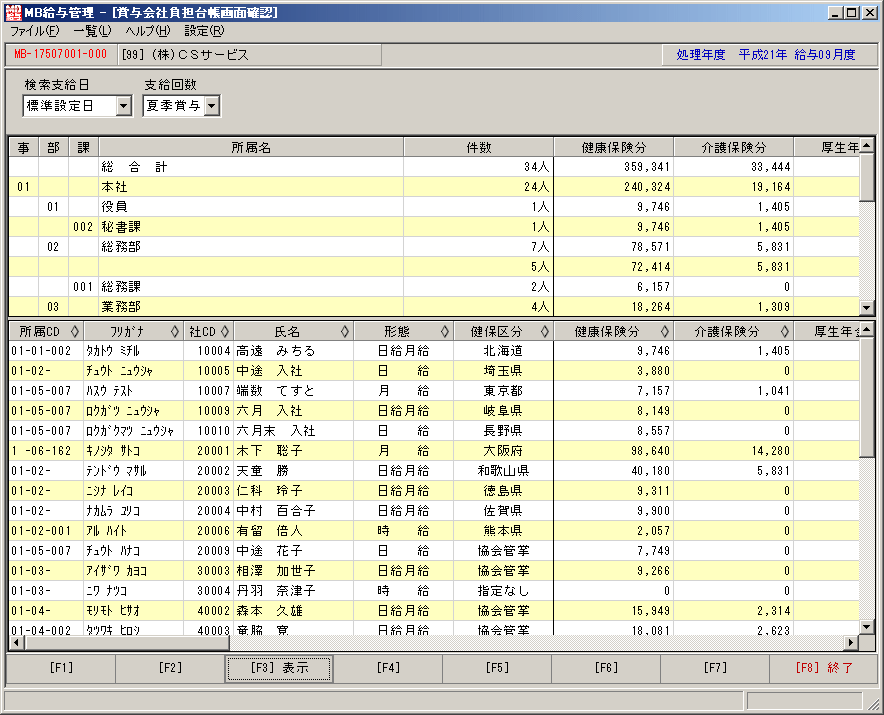Viewport: 884px width, 715px height.
Task: Sort by 氏名 column header
Action: click(294, 332)
